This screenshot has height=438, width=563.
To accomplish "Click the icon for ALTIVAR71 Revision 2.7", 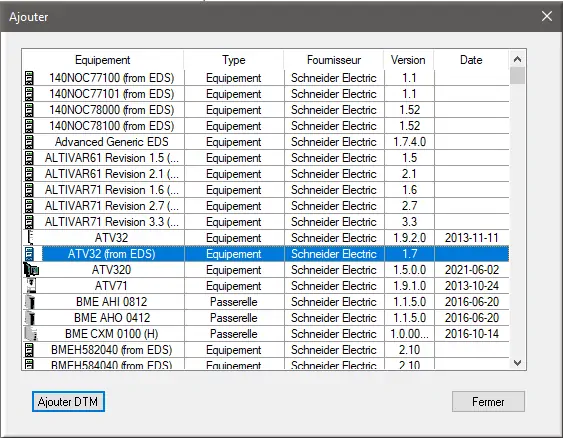I will [x=29, y=206].
